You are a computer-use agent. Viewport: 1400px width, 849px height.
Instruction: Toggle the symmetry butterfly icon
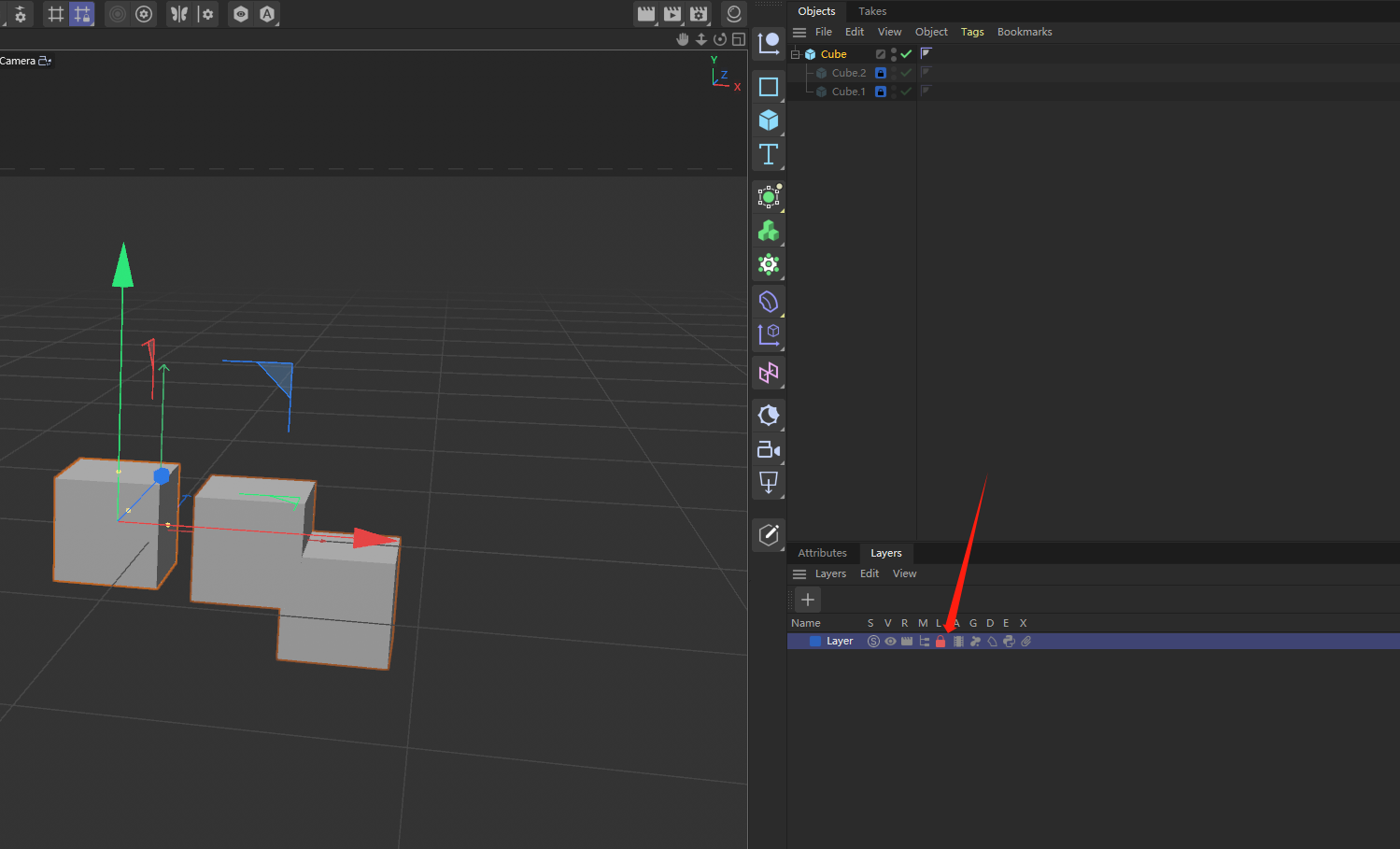(179, 14)
